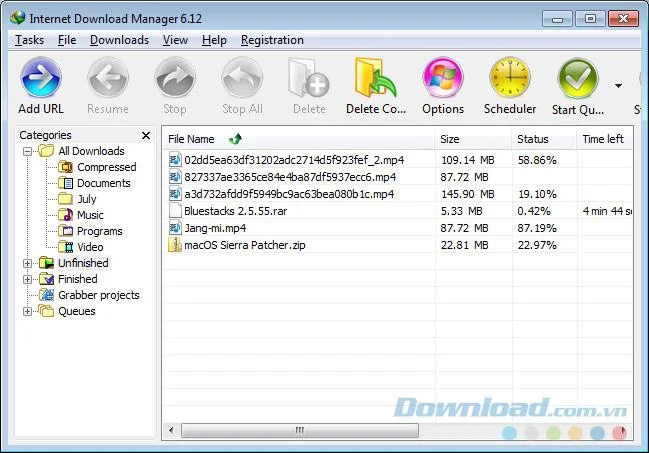Select the Unfinished category
The image size is (649, 453).
pos(83,263)
